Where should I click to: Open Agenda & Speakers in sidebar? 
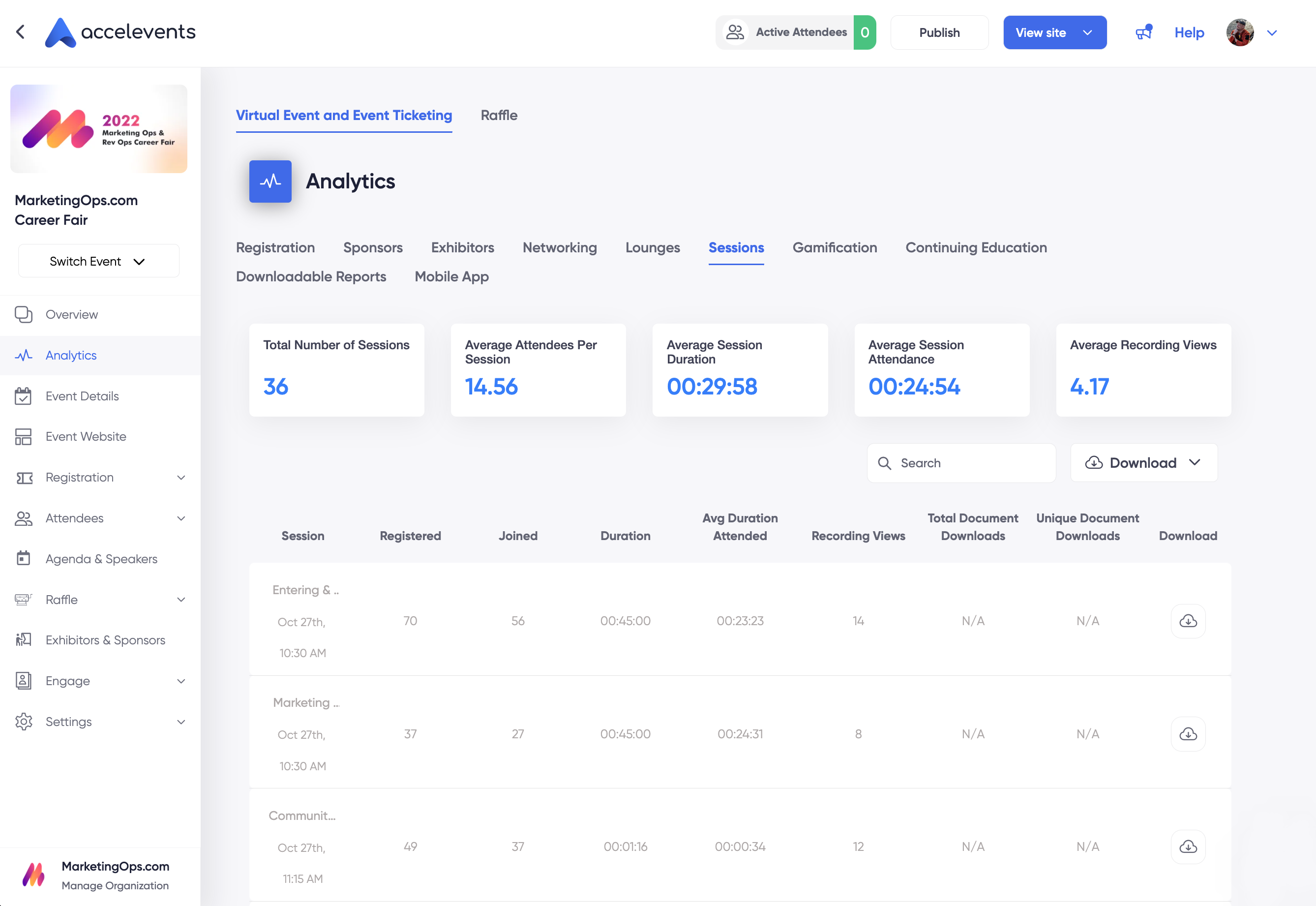(x=101, y=559)
